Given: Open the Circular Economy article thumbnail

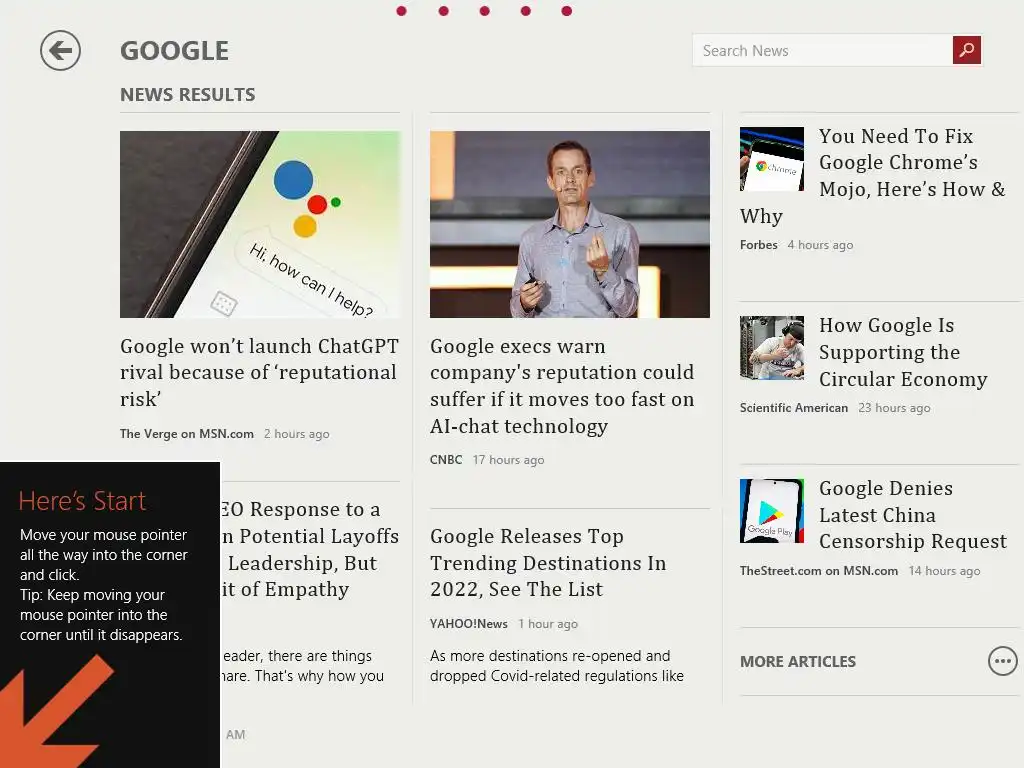Looking at the screenshot, I should pos(772,348).
